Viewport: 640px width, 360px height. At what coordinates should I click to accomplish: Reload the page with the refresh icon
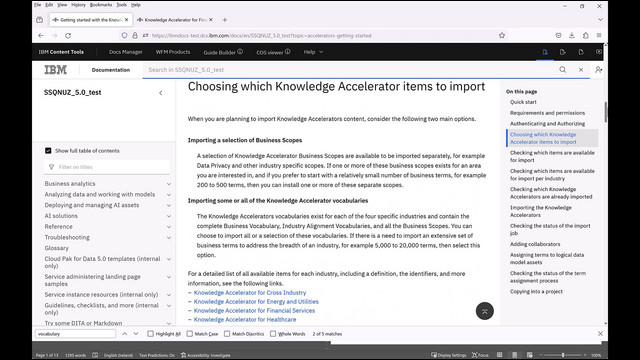[68, 36]
